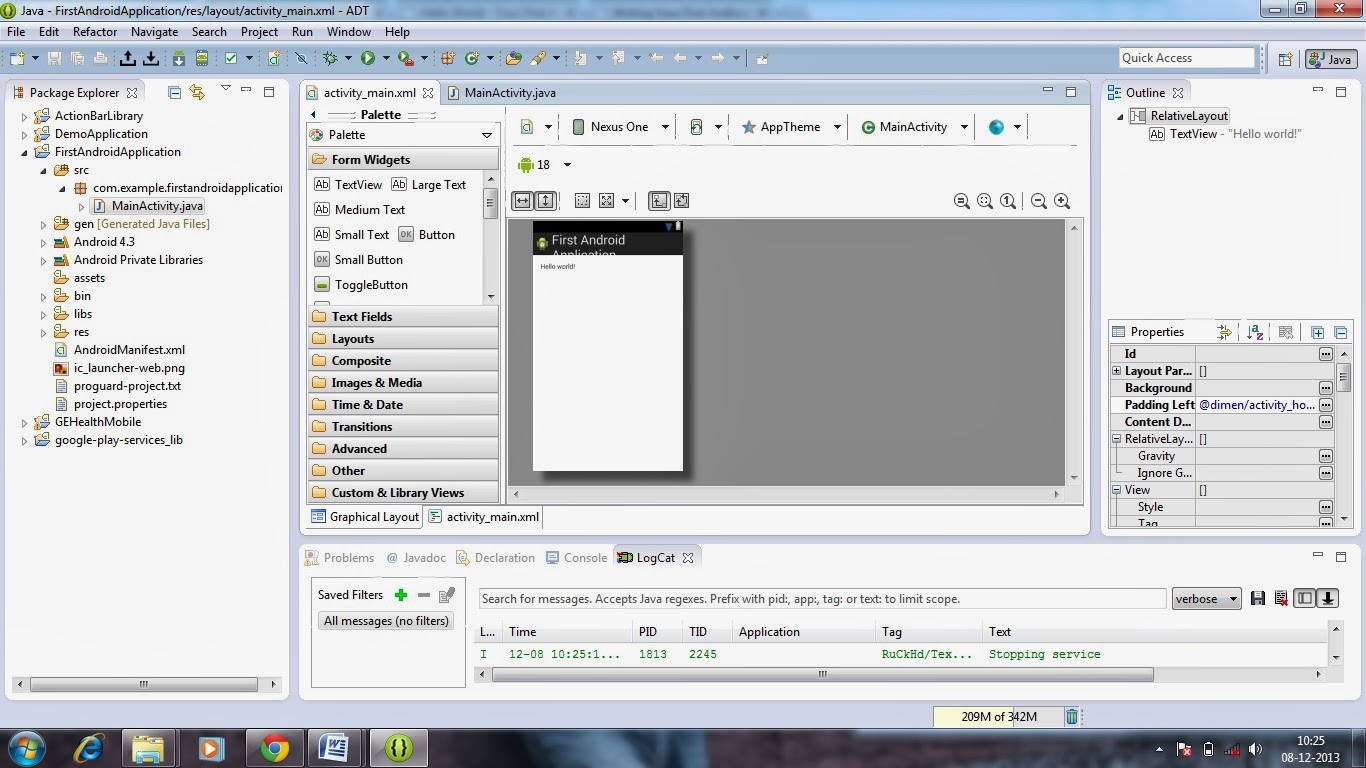Open the Layouts palette category
Image resolution: width=1366 pixels, height=768 pixels.
[x=403, y=339]
